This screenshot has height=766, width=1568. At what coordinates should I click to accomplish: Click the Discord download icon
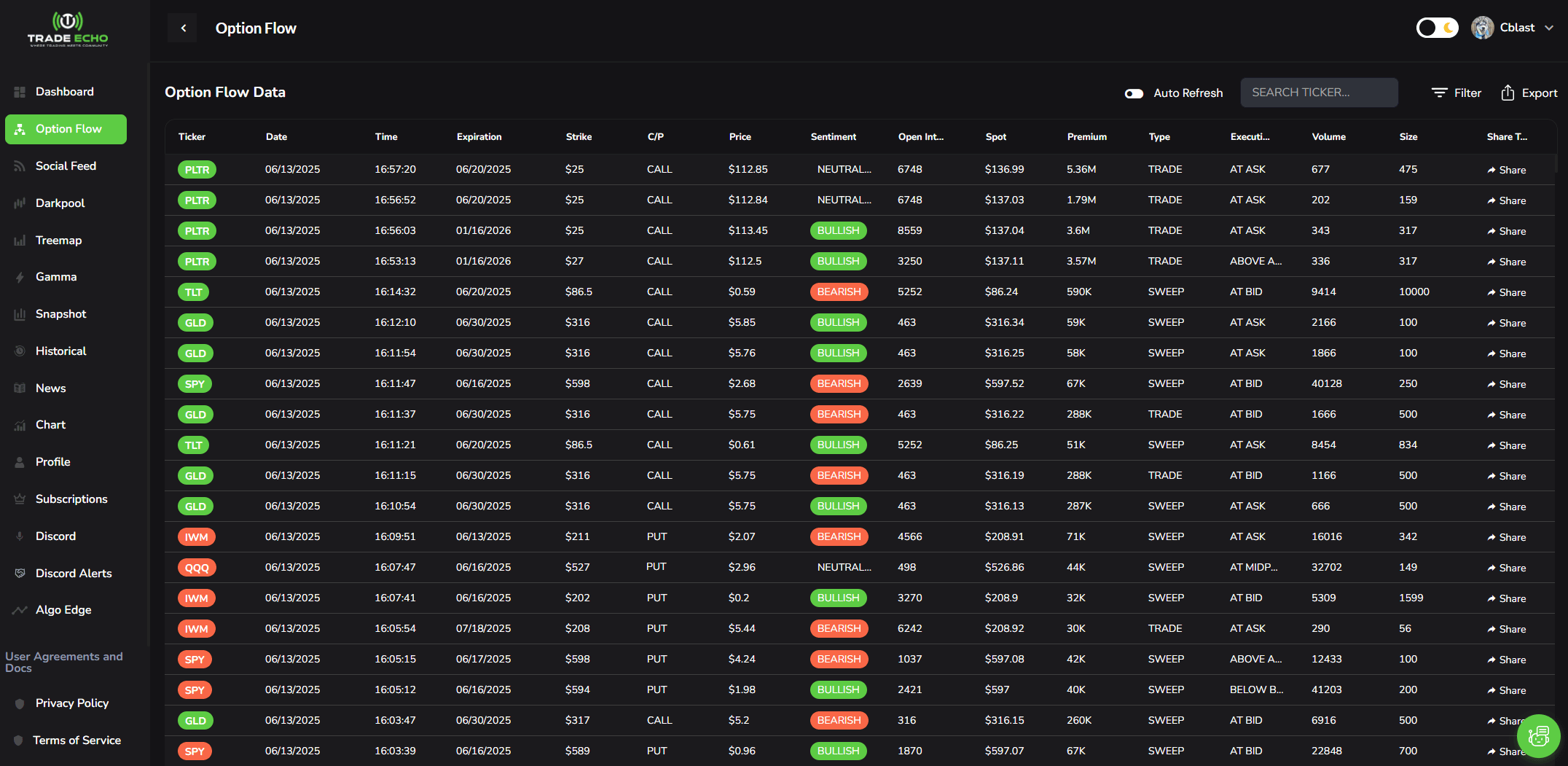point(20,536)
